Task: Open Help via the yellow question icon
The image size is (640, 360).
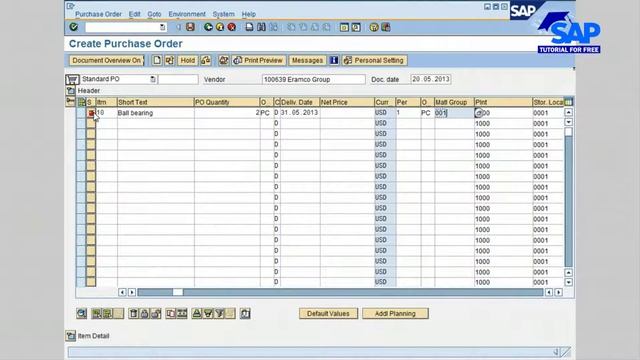Action: 374,27
